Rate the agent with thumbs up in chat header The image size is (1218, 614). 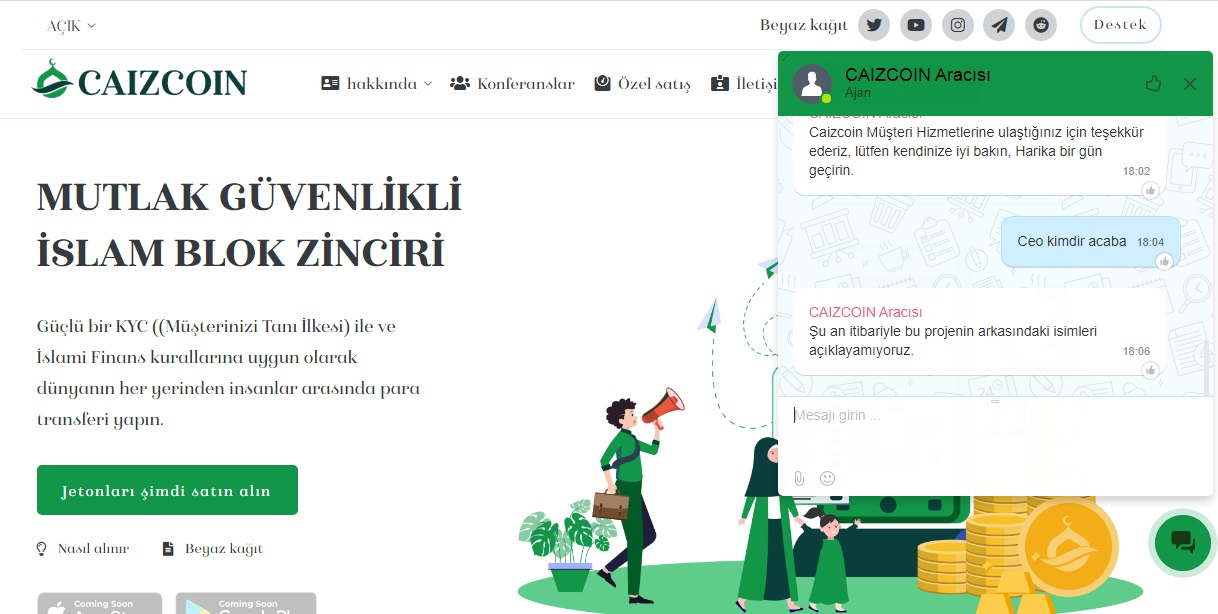1153,84
